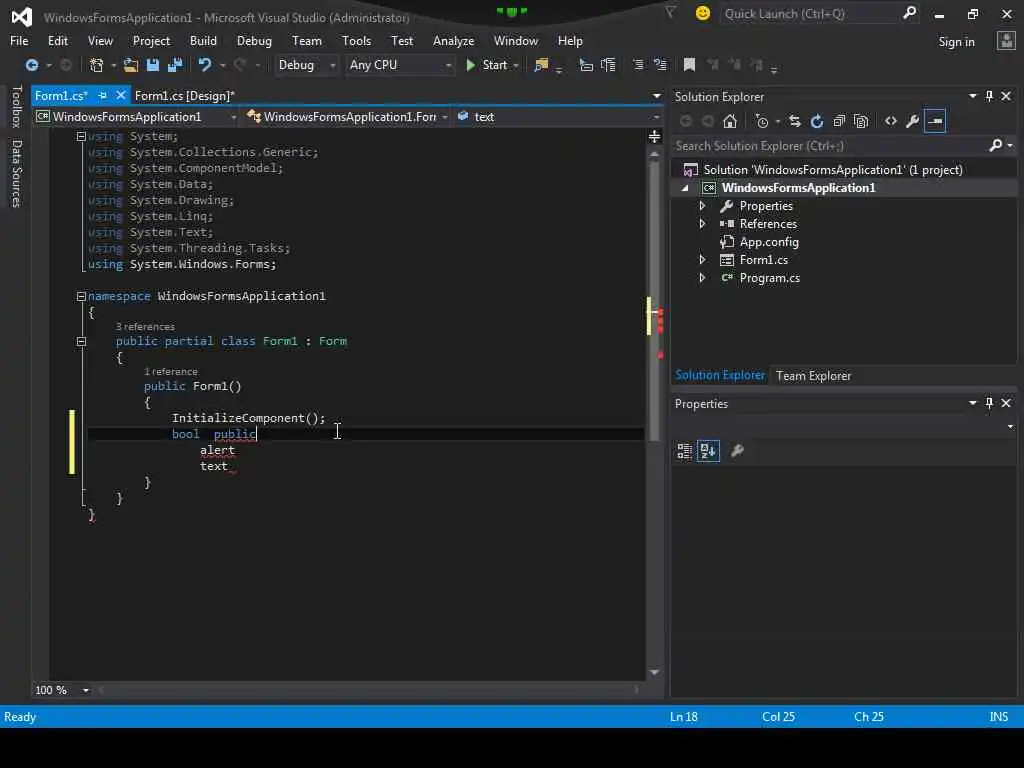Click Collapse All icon in Solution Explorer
The image size is (1024, 768).
[x=839, y=121]
